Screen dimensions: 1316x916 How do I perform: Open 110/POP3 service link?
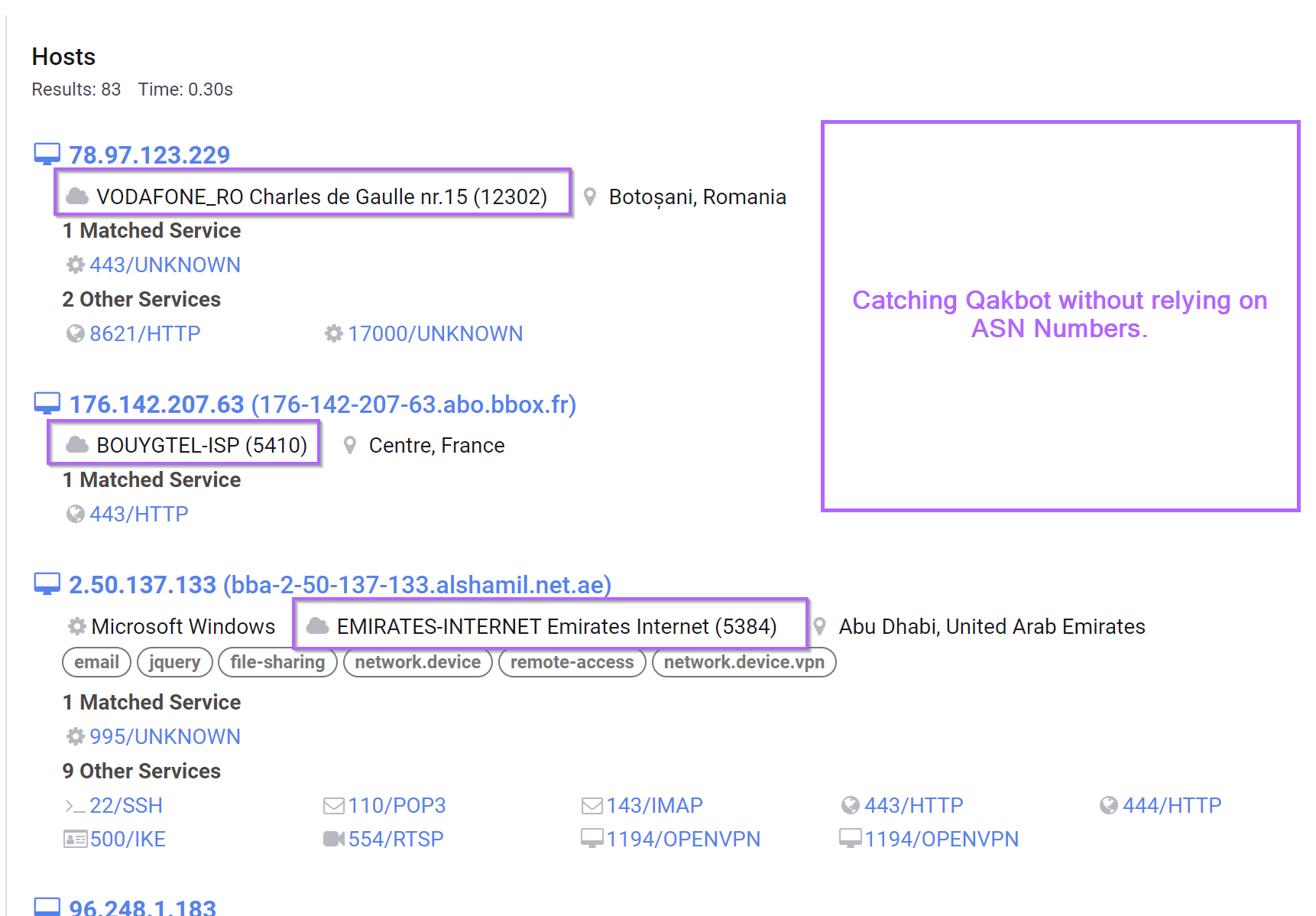point(397,805)
